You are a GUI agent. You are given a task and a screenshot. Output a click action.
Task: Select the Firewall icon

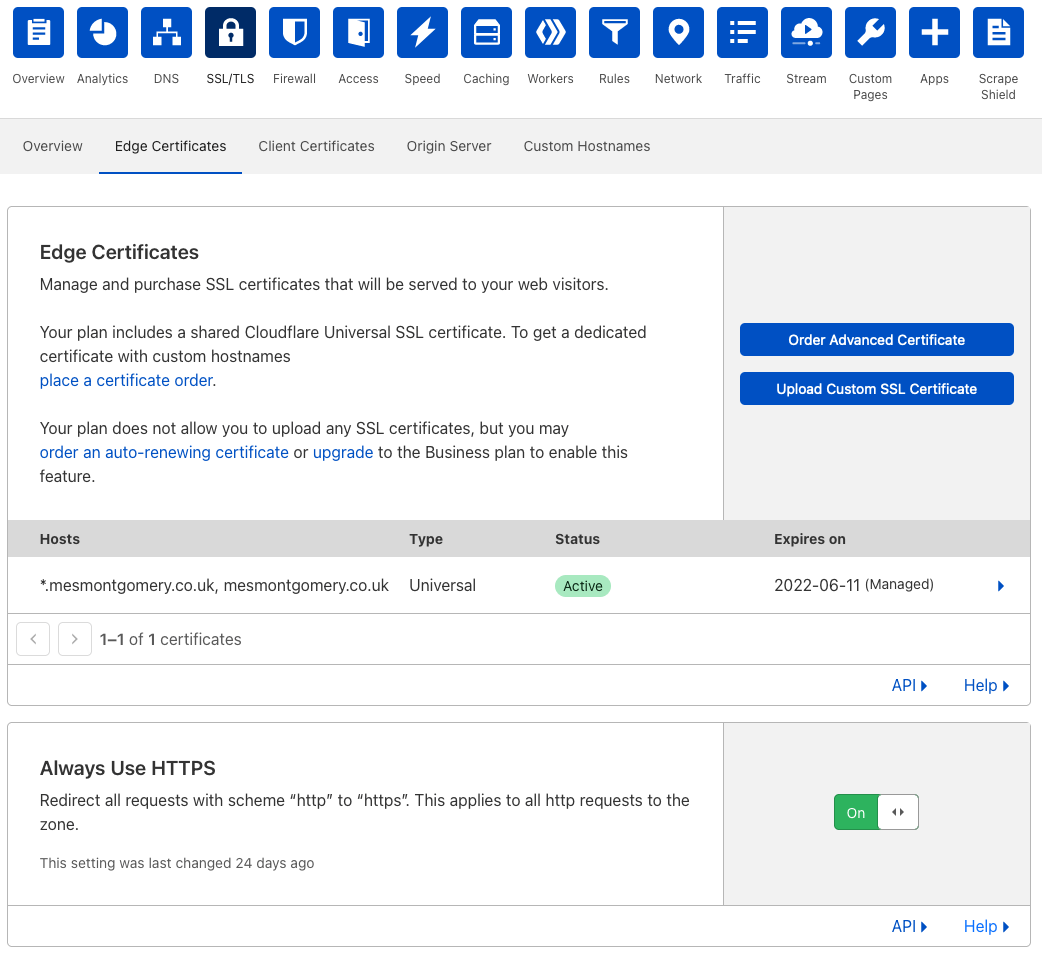[x=294, y=32]
